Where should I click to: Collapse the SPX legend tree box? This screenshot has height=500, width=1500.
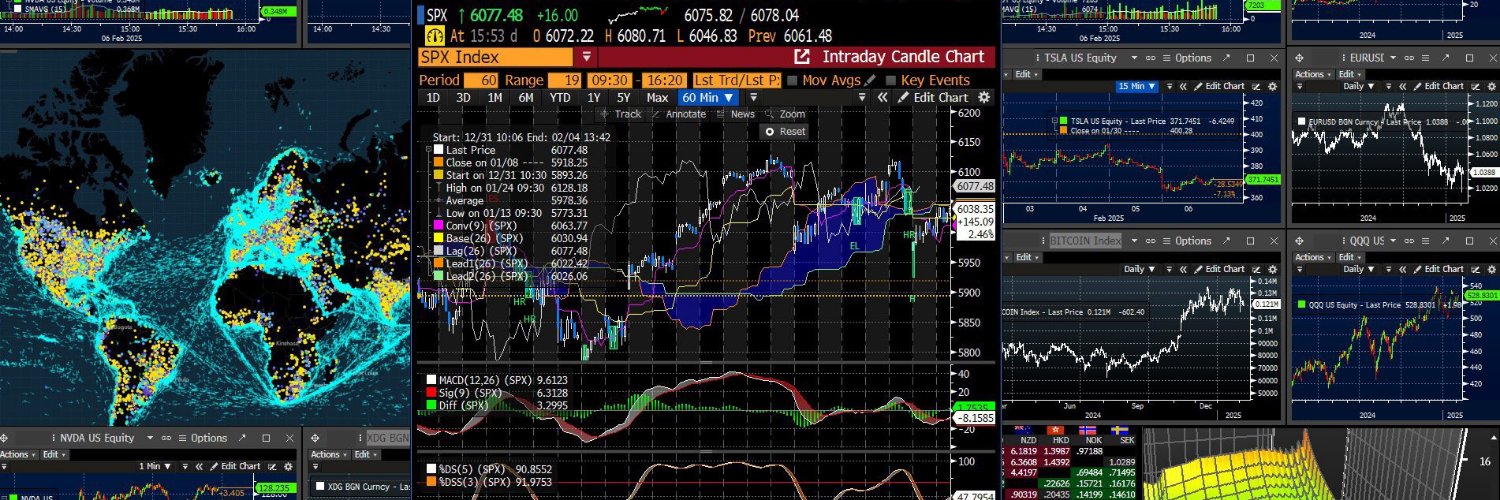pos(428,150)
